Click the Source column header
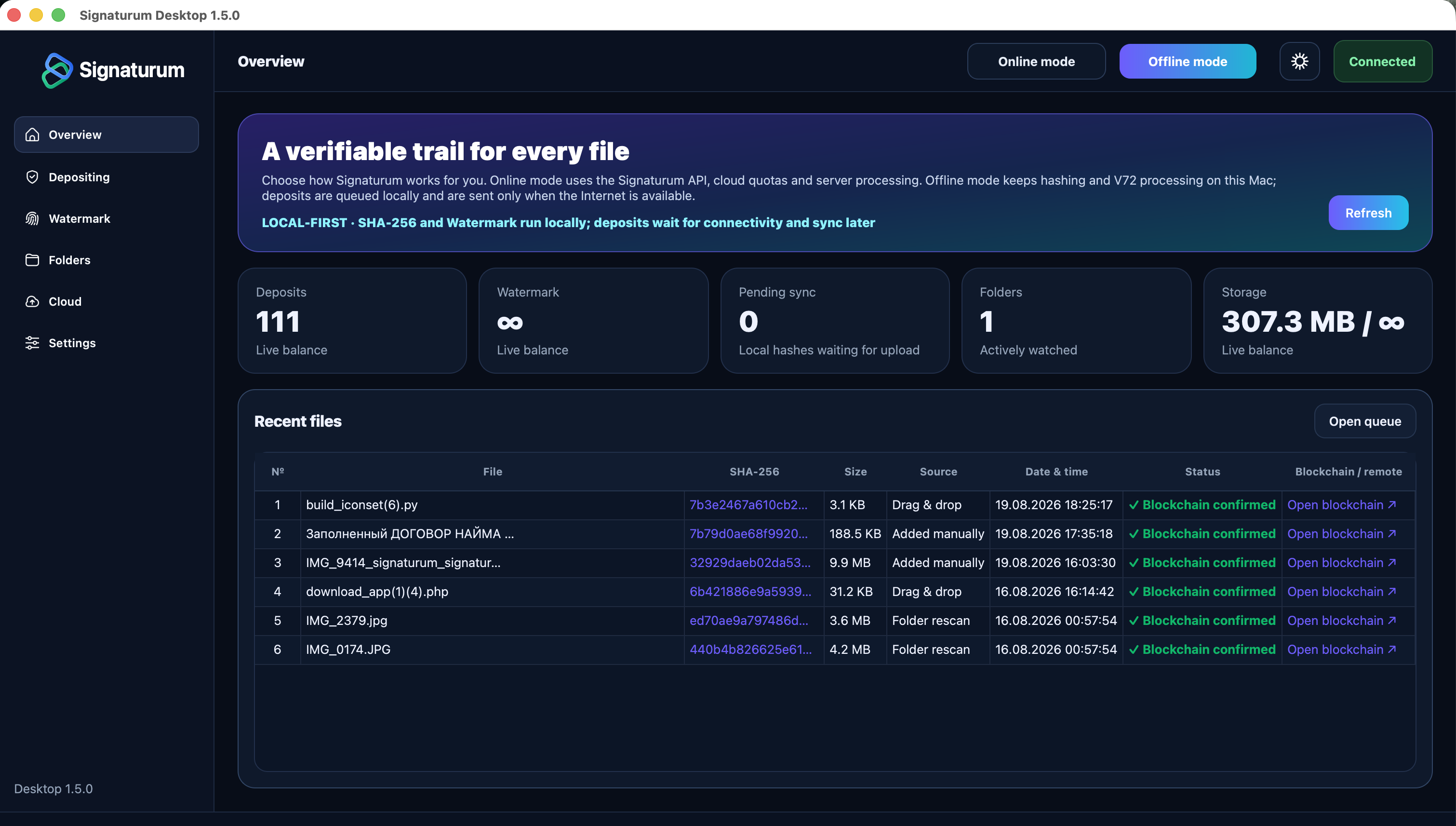The image size is (1456, 826). pos(938,472)
